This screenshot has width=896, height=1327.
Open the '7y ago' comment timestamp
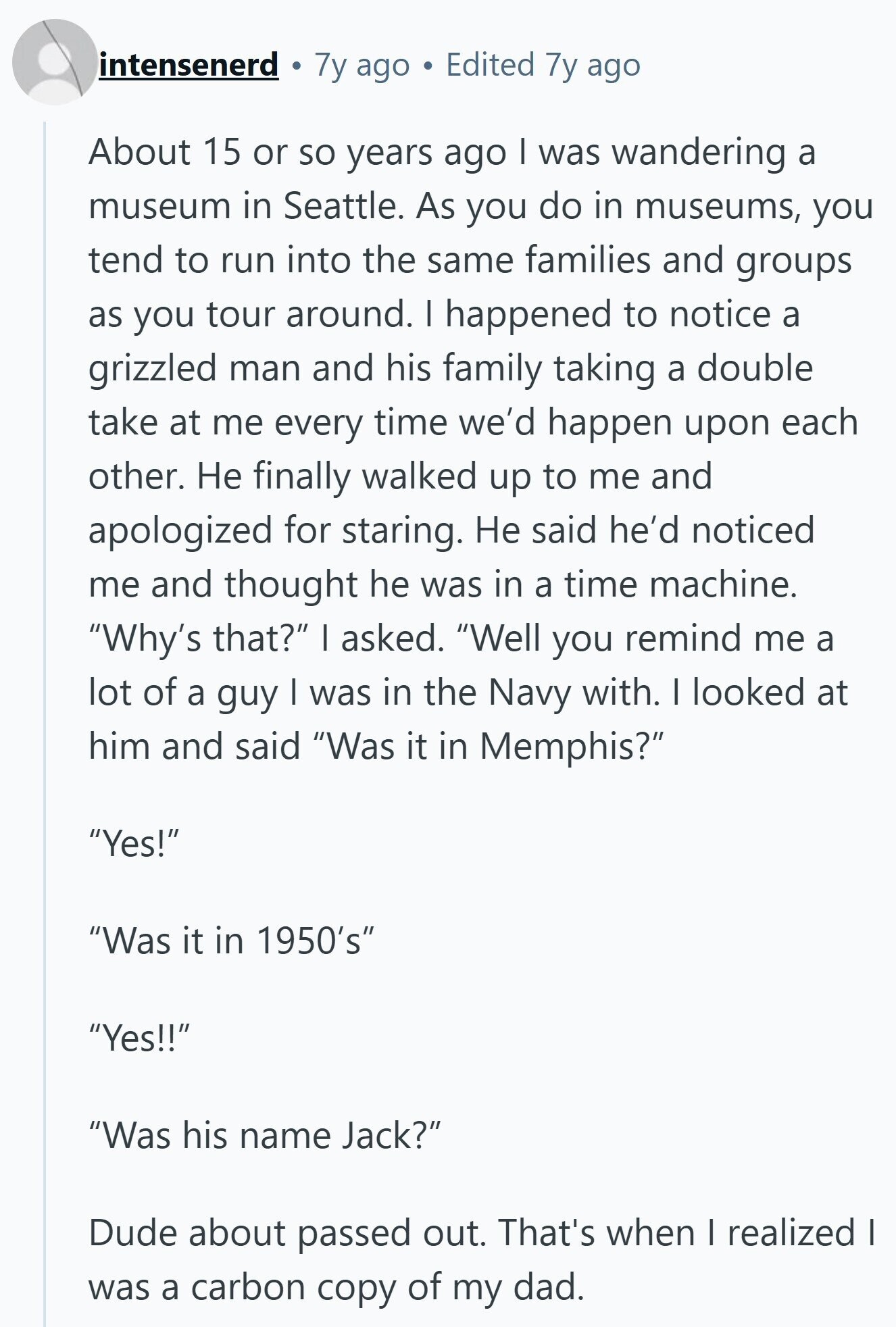pos(362,66)
